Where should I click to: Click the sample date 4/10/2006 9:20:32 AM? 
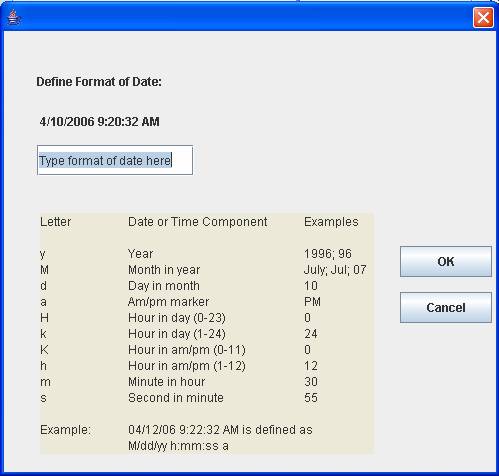tap(99, 122)
